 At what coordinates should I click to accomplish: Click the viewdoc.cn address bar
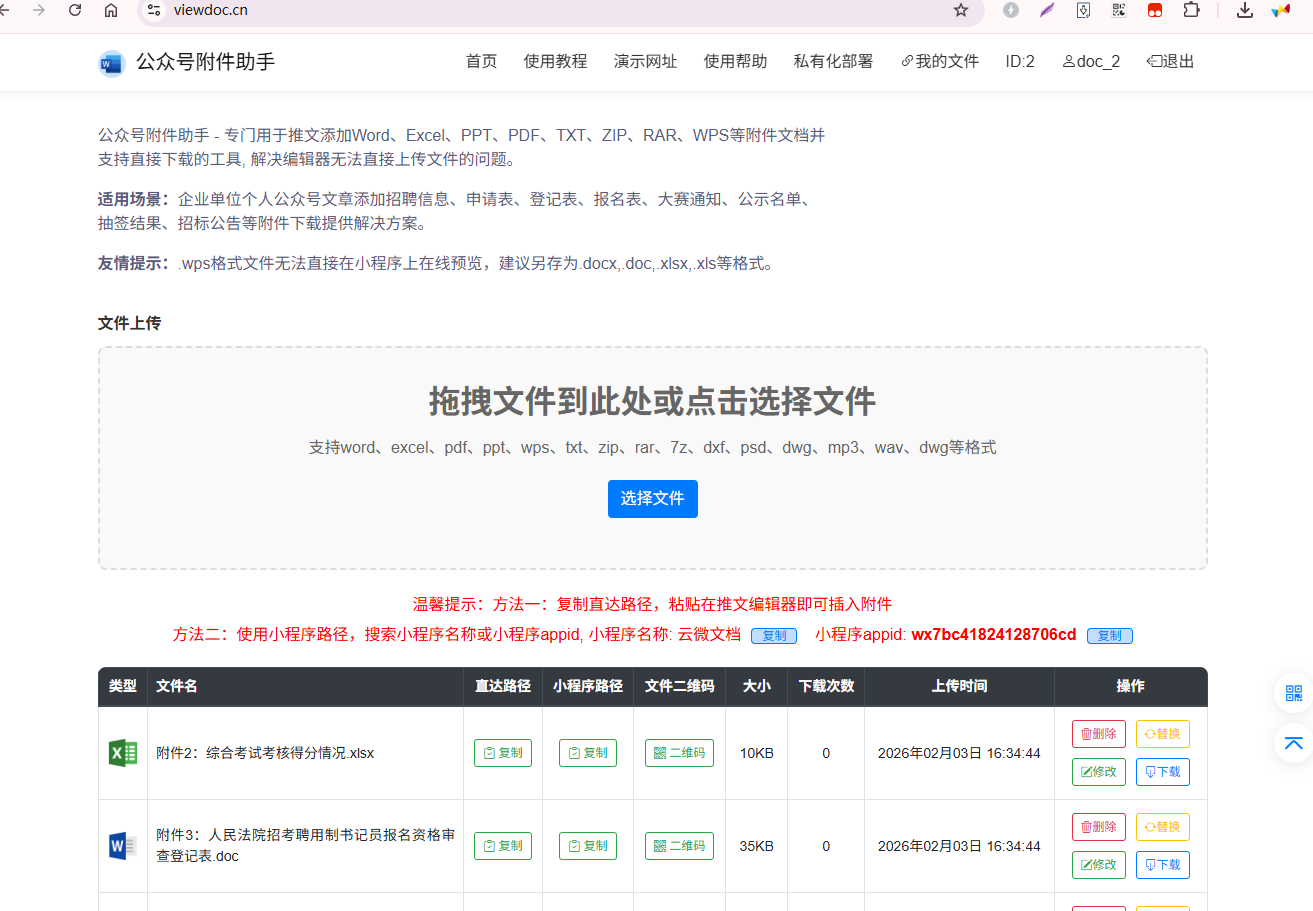coord(550,10)
